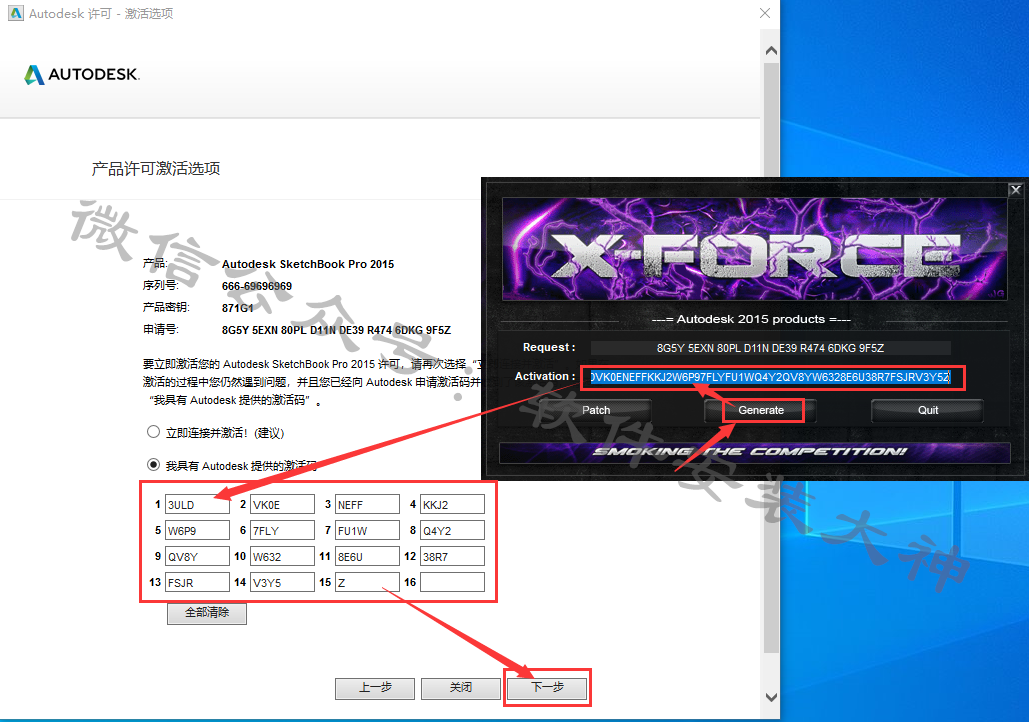Click the 关闭 close button
Screen dimensions: 1029x722
[x=461, y=688]
